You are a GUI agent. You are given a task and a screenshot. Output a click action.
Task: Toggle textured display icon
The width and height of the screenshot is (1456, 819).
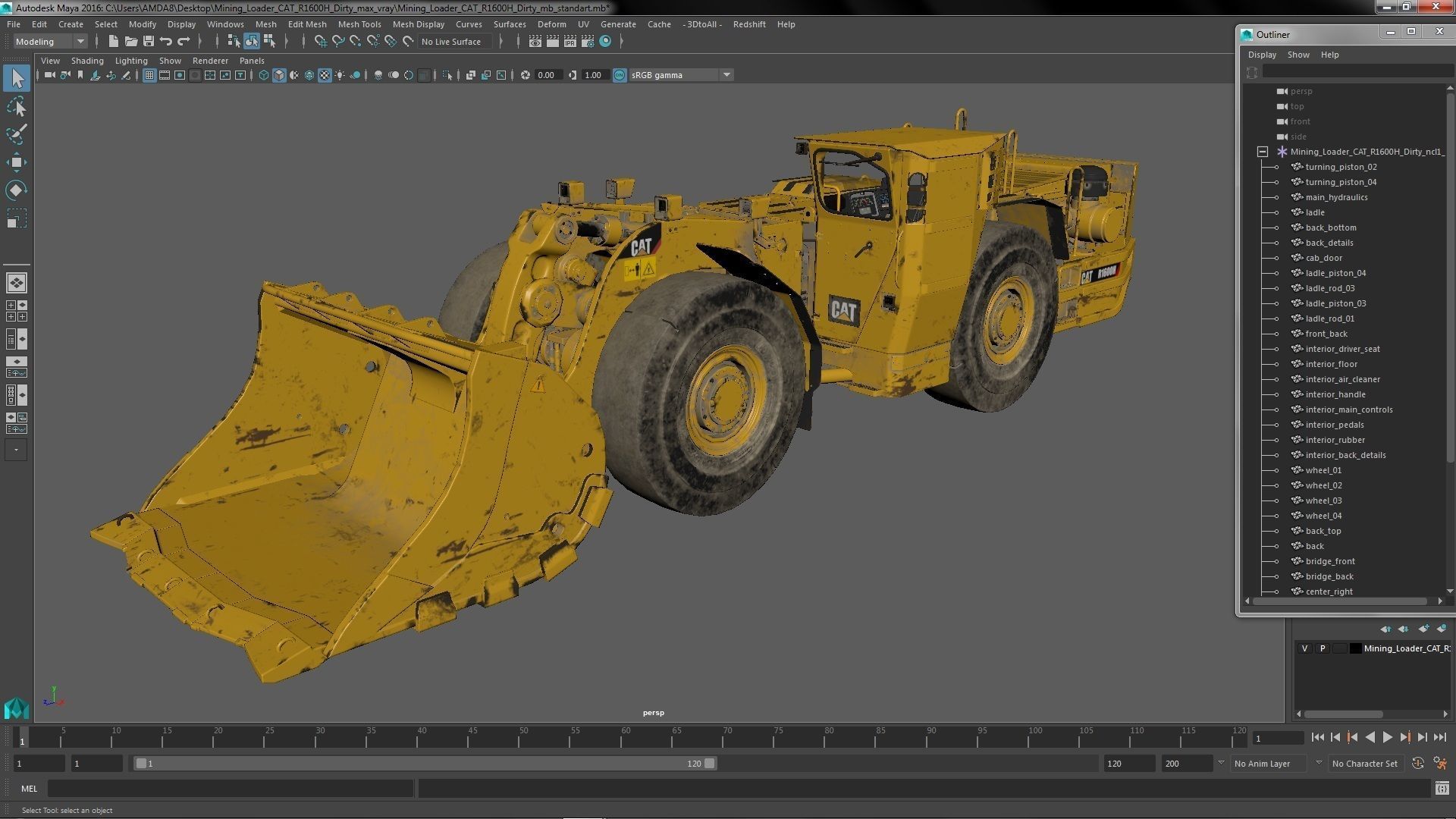325,75
